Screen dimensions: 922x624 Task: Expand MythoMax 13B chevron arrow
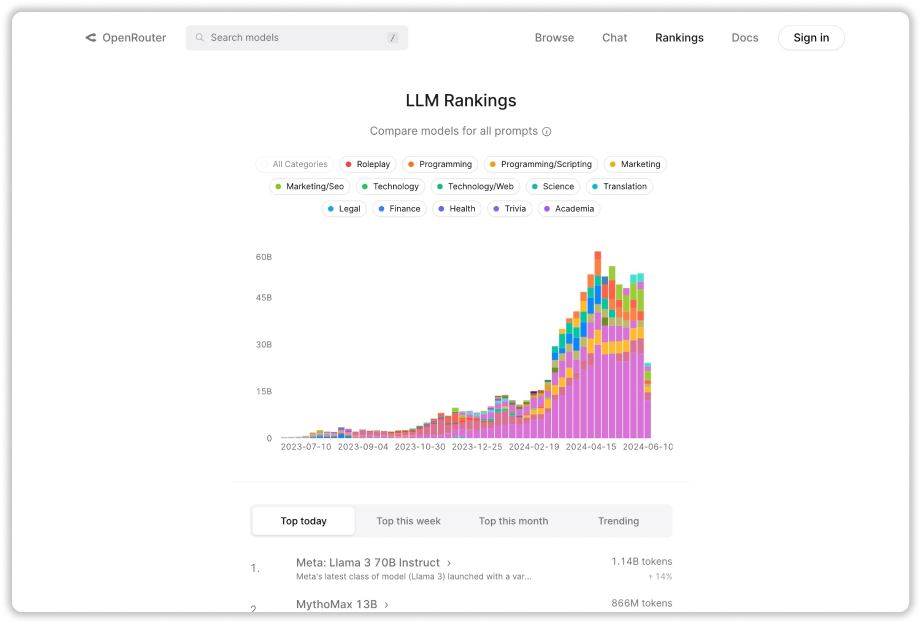coord(386,605)
